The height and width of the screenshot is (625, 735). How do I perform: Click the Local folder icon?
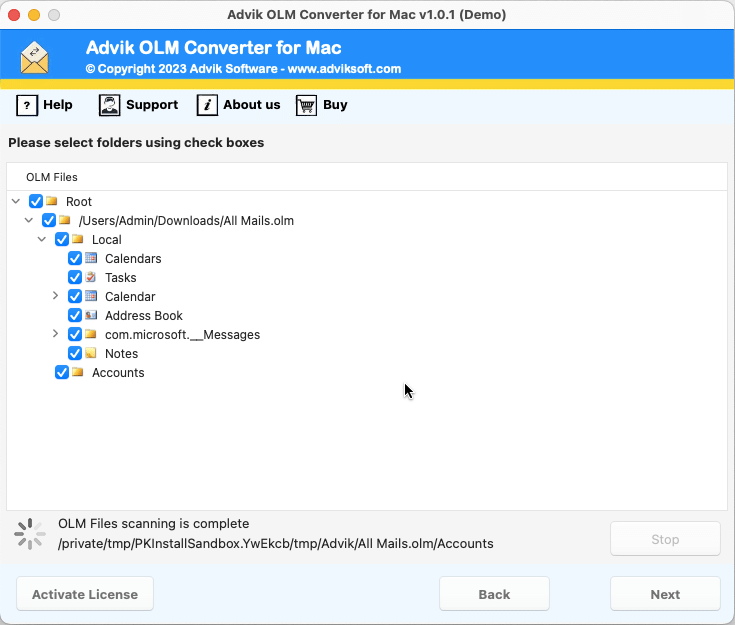click(x=78, y=240)
